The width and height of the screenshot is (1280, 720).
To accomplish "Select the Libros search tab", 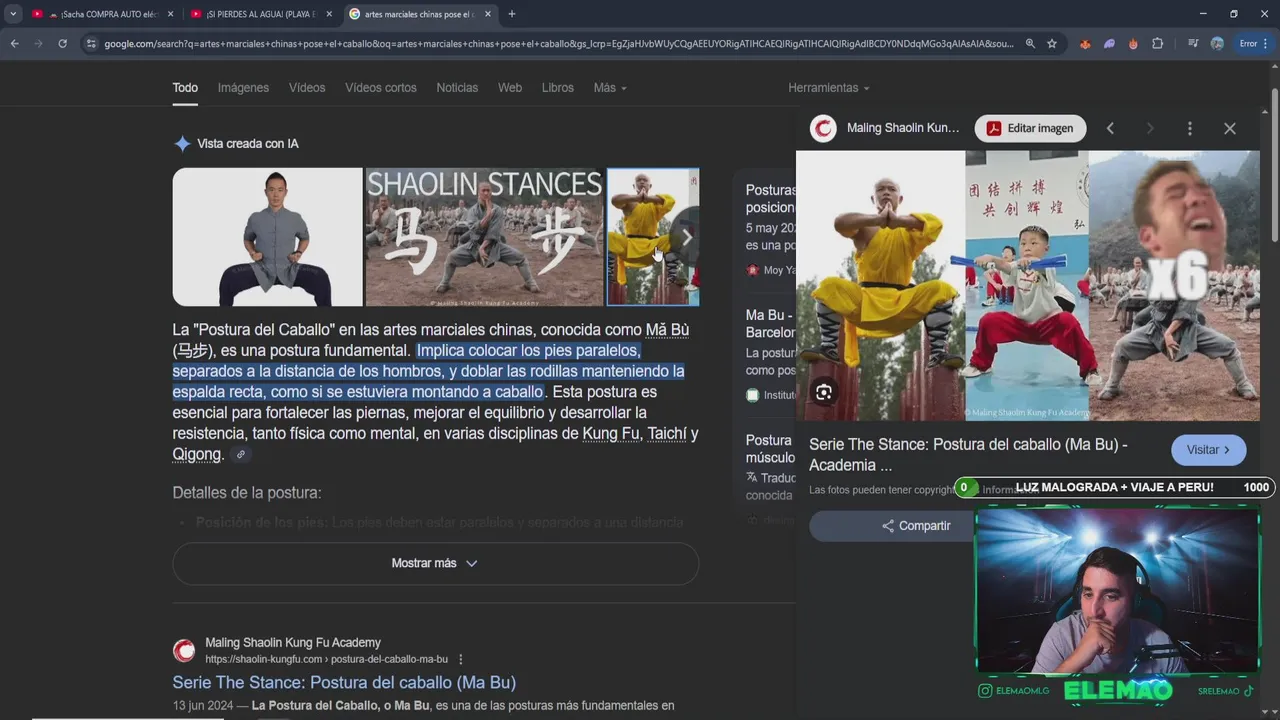I will (558, 88).
